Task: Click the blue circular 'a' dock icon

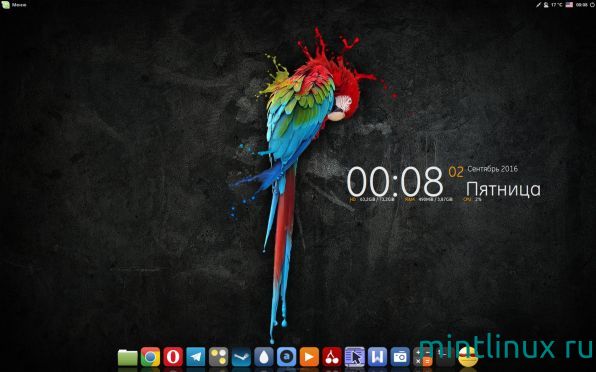Action: [286, 357]
